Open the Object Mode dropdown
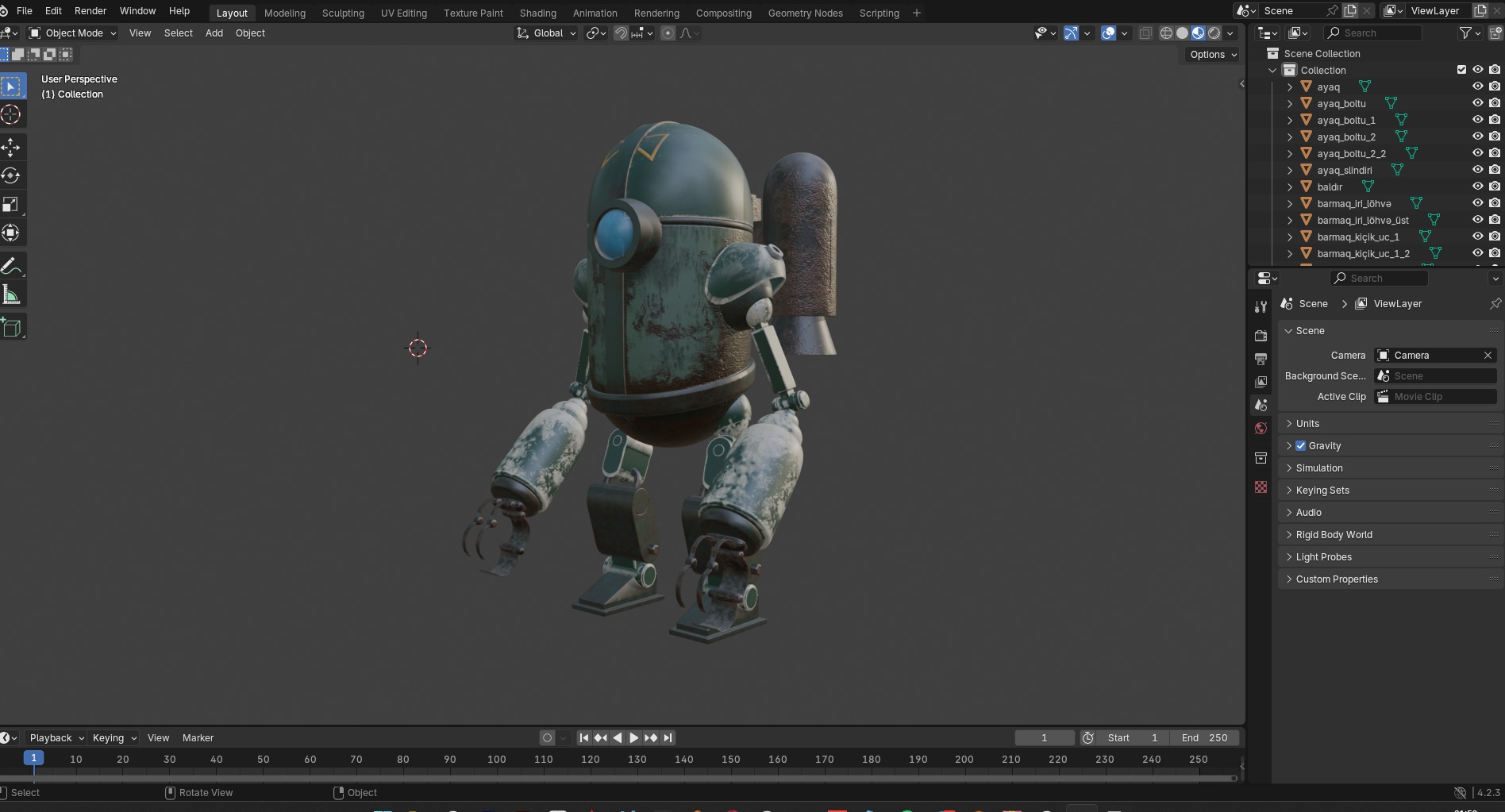The width and height of the screenshot is (1505, 812). [72, 33]
